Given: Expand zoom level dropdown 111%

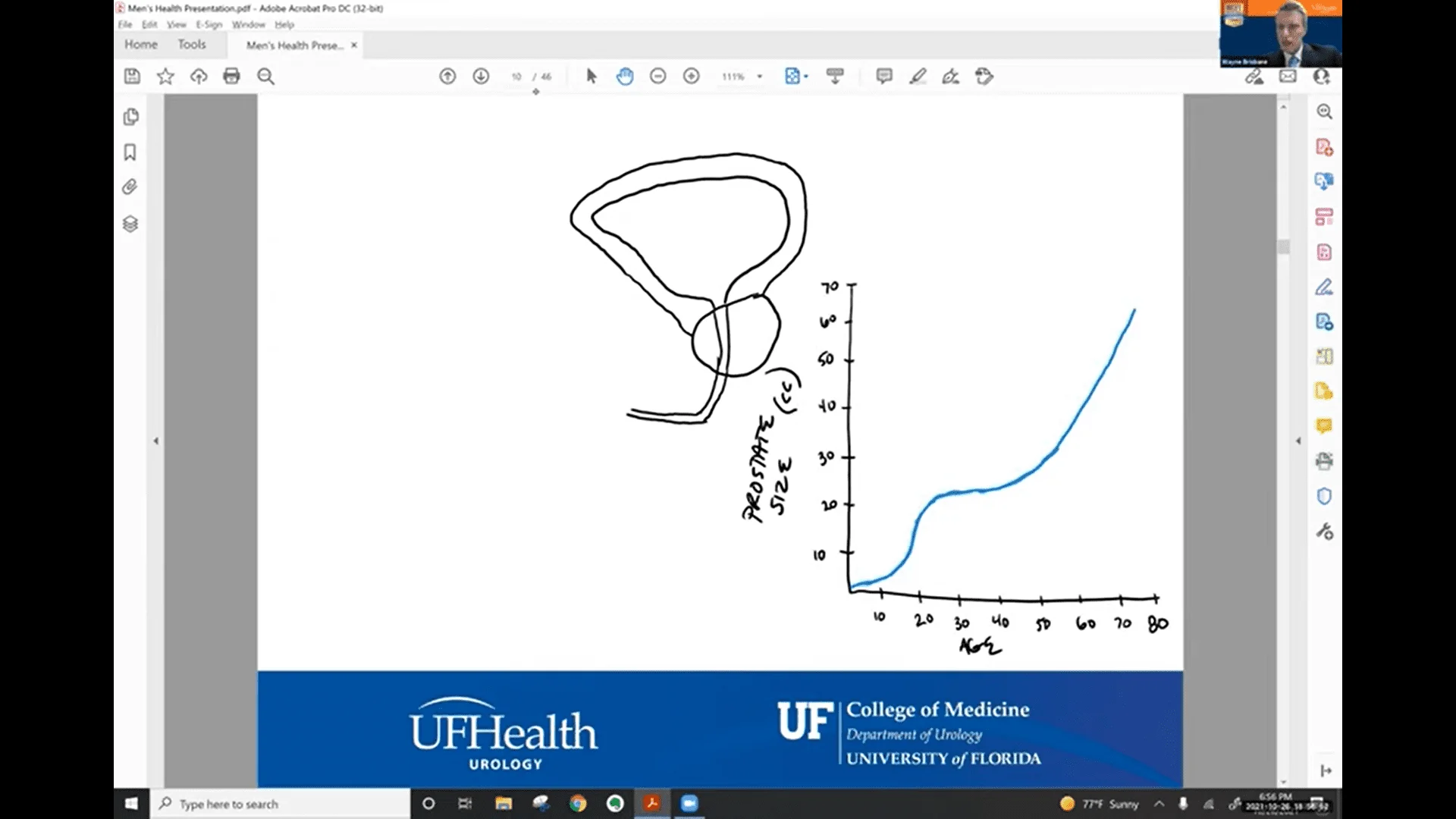Looking at the screenshot, I should click(759, 77).
